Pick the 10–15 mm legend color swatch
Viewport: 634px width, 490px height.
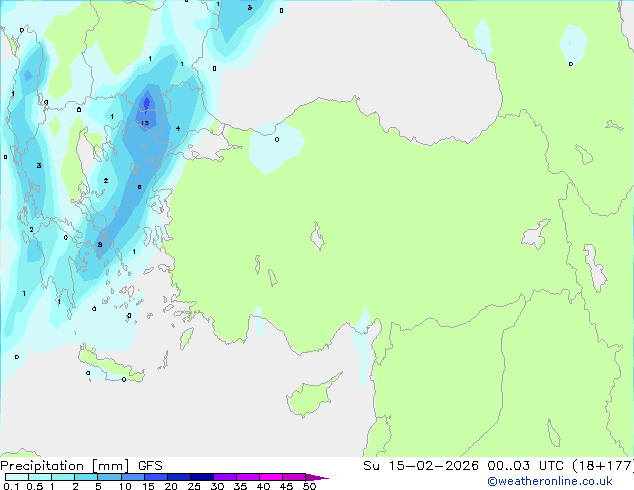point(132,477)
